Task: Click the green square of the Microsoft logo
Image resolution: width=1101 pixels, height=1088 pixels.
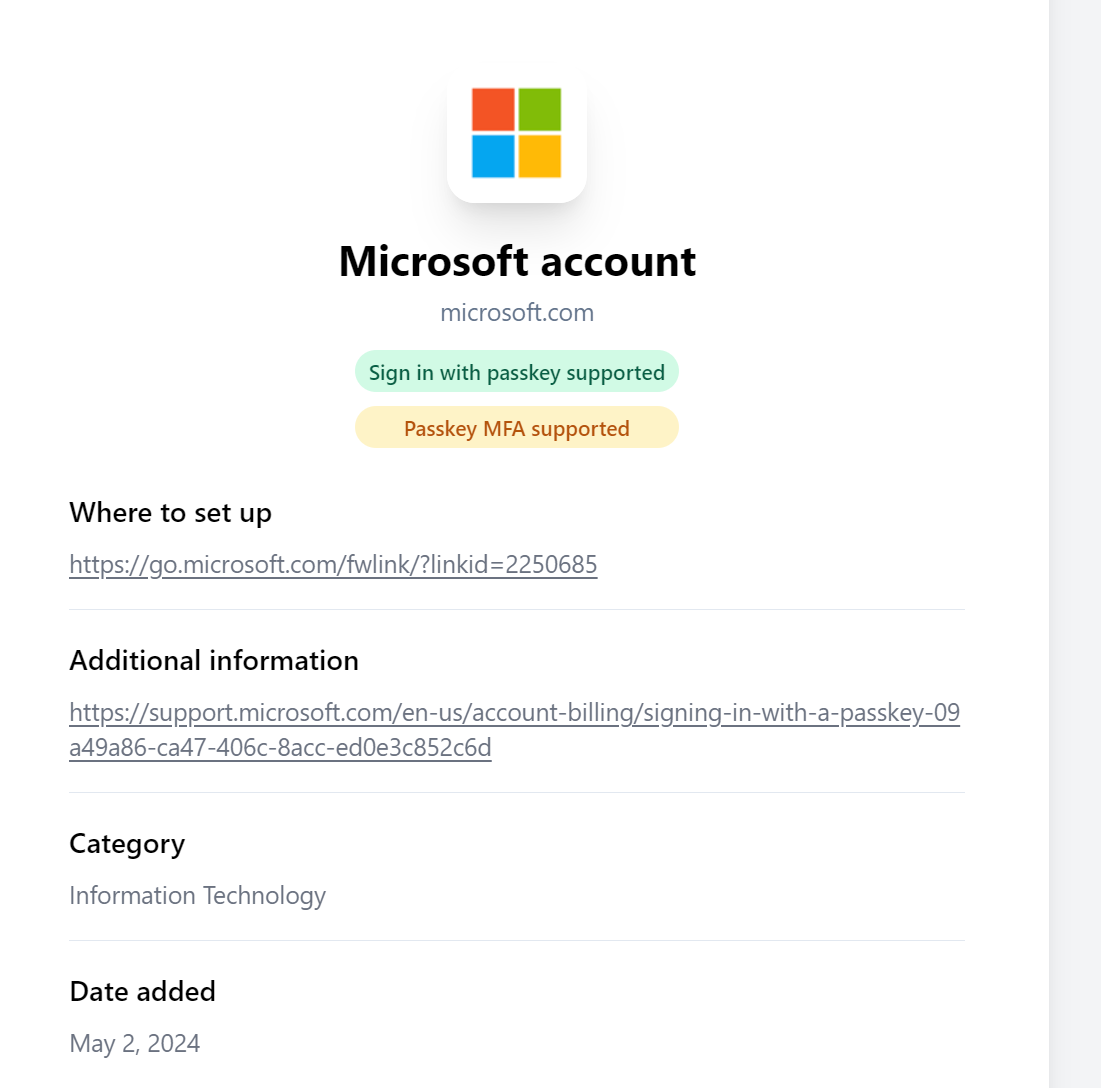Action: coord(539,109)
